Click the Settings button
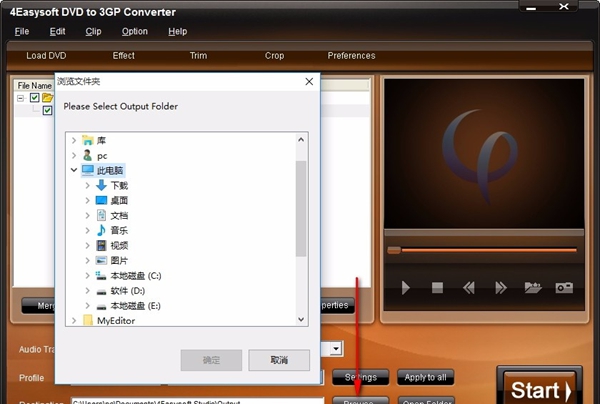This screenshot has height=404, width=600. (x=360, y=377)
